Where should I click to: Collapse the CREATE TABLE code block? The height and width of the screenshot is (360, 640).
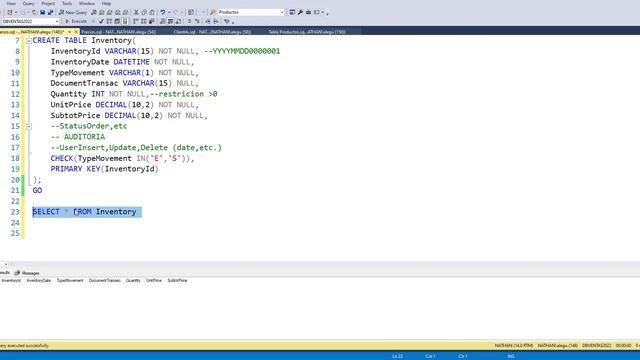(29, 41)
